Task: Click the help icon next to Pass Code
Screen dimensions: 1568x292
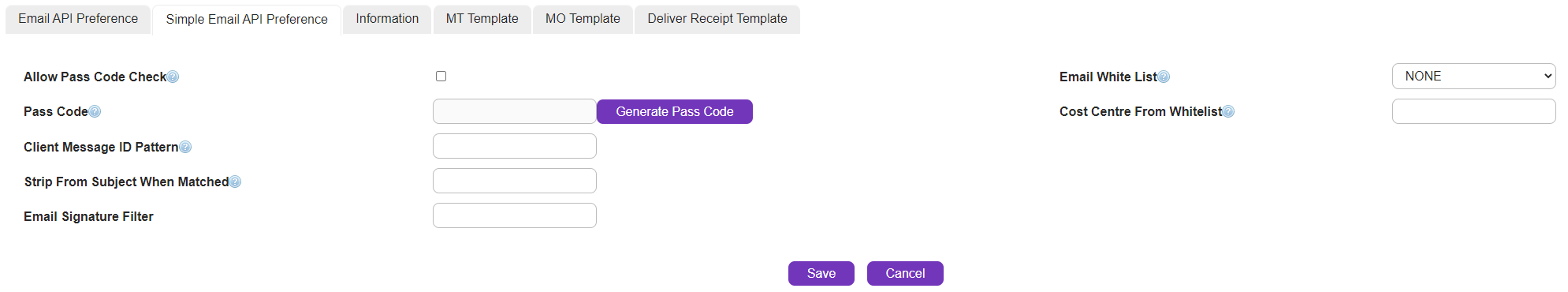Action: click(x=95, y=111)
